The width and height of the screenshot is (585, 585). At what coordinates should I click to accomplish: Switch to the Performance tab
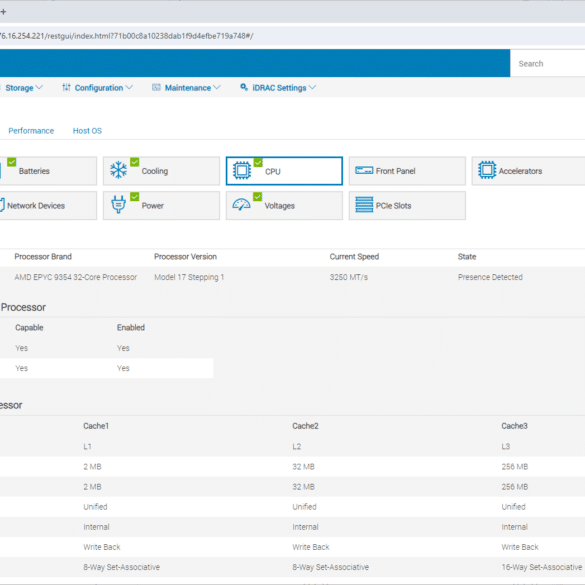tap(31, 131)
